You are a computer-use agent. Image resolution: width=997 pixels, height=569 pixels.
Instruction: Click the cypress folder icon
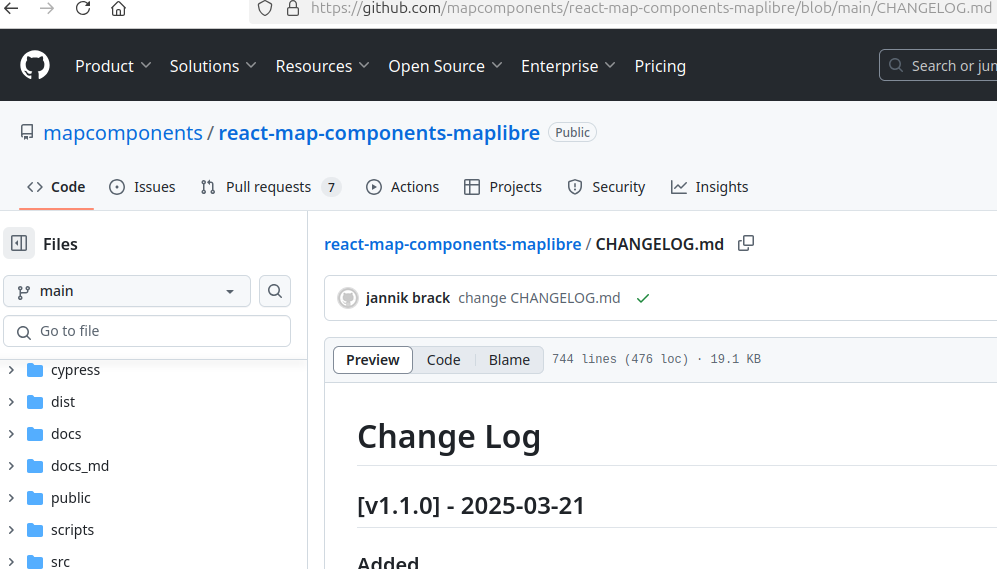(35, 370)
